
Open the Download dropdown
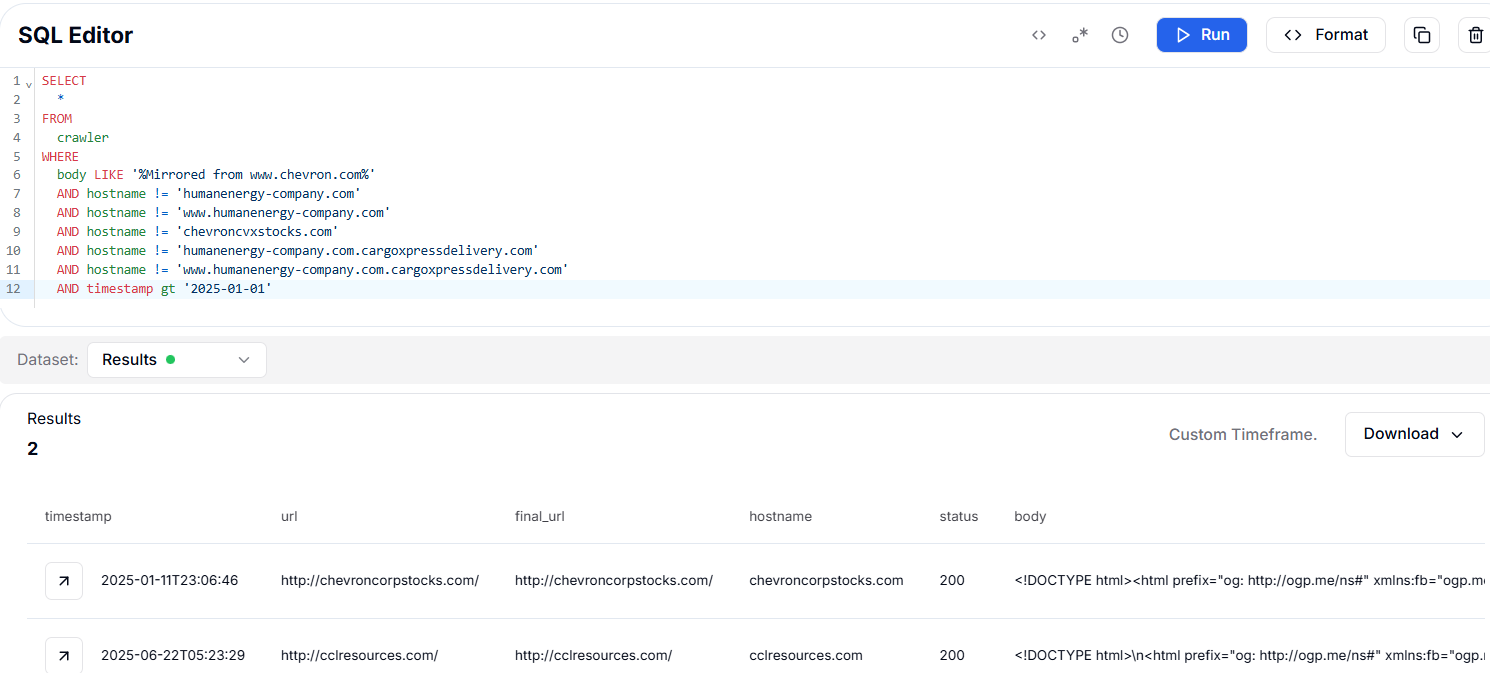(x=1414, y=434)
